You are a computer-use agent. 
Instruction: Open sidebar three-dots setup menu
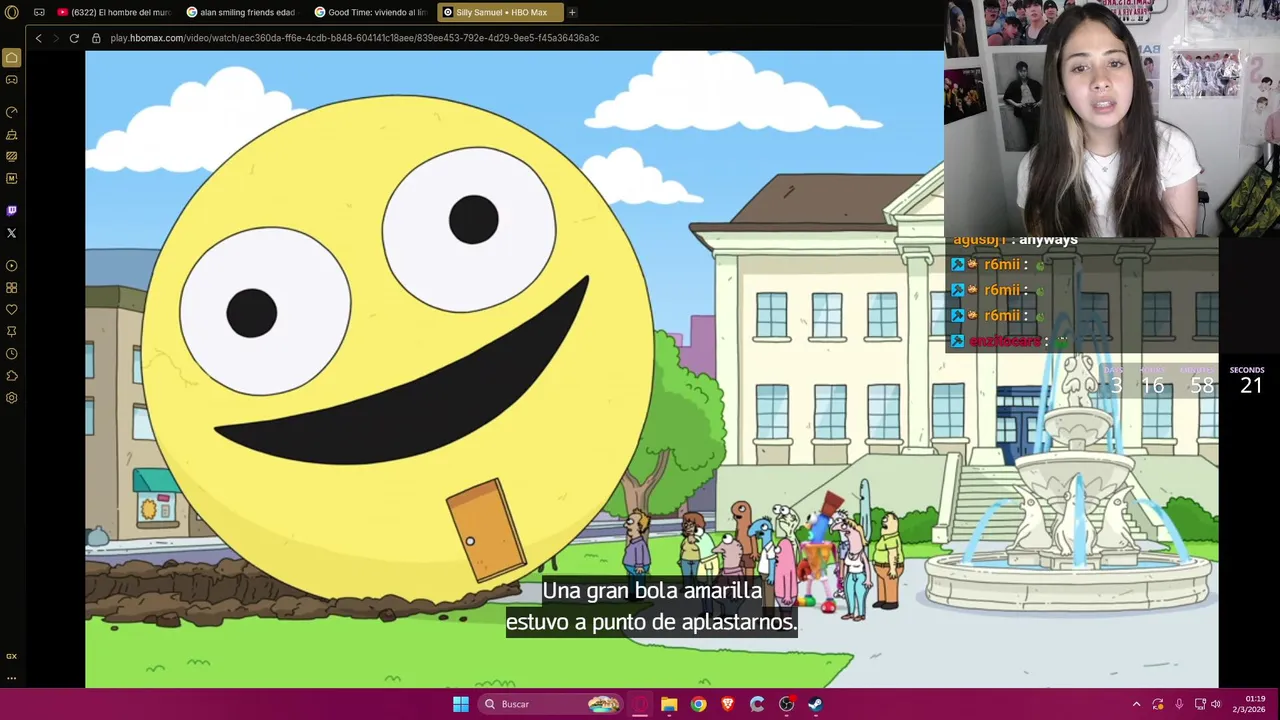point(12,678)
